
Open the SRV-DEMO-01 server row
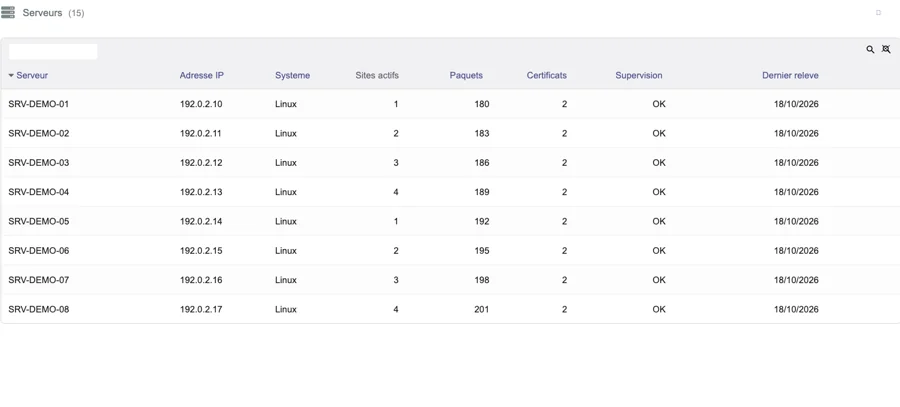[x=450, y=104]
